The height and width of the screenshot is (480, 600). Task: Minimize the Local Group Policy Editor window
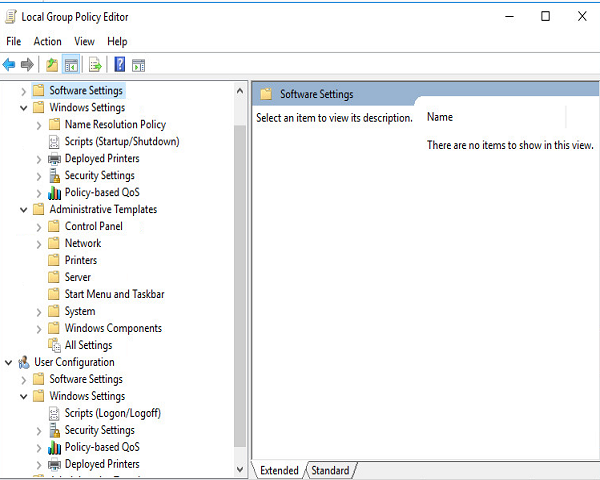pos(509,16)
